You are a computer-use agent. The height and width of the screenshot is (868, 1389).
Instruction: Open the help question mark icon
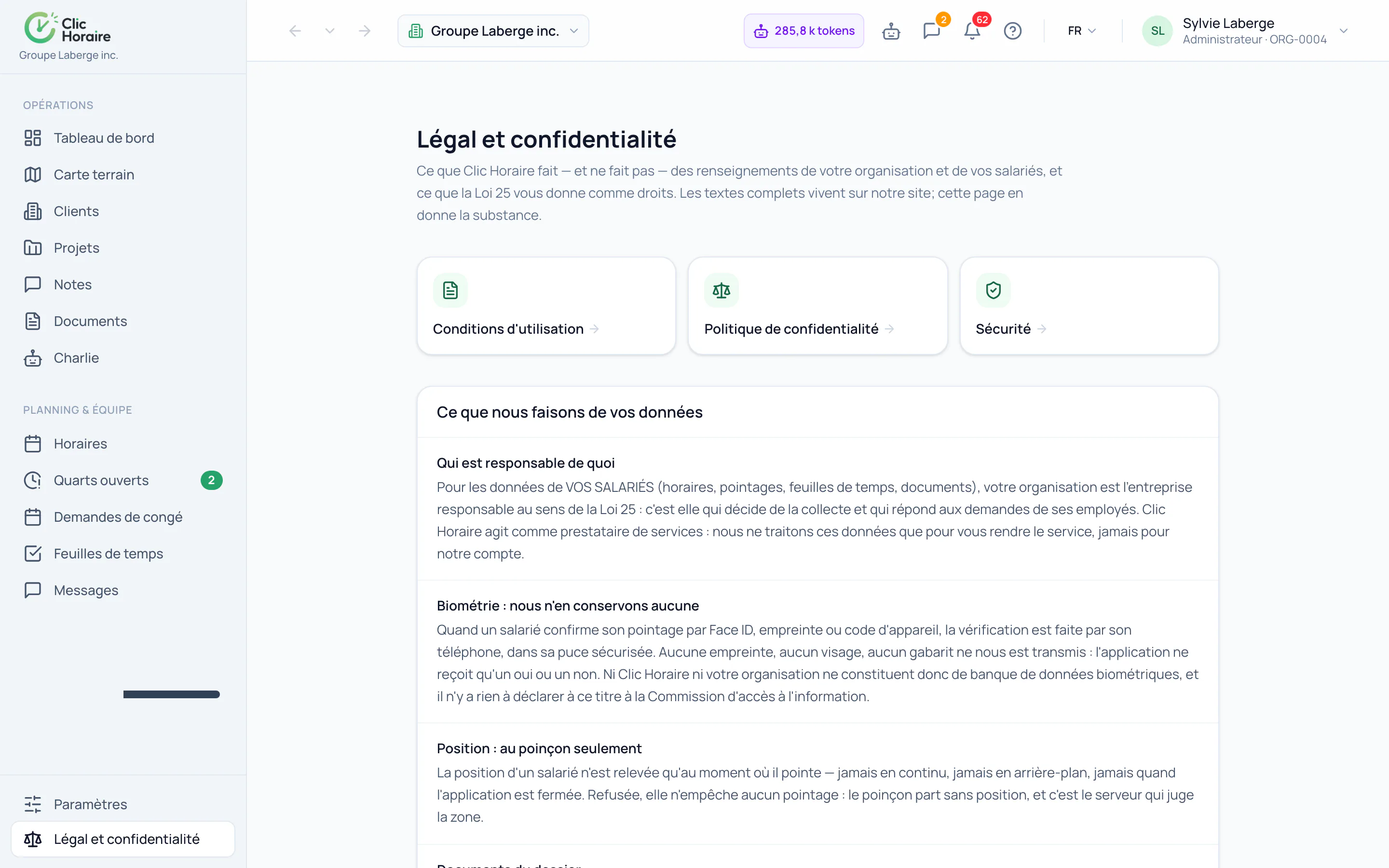pos(1012,31)
